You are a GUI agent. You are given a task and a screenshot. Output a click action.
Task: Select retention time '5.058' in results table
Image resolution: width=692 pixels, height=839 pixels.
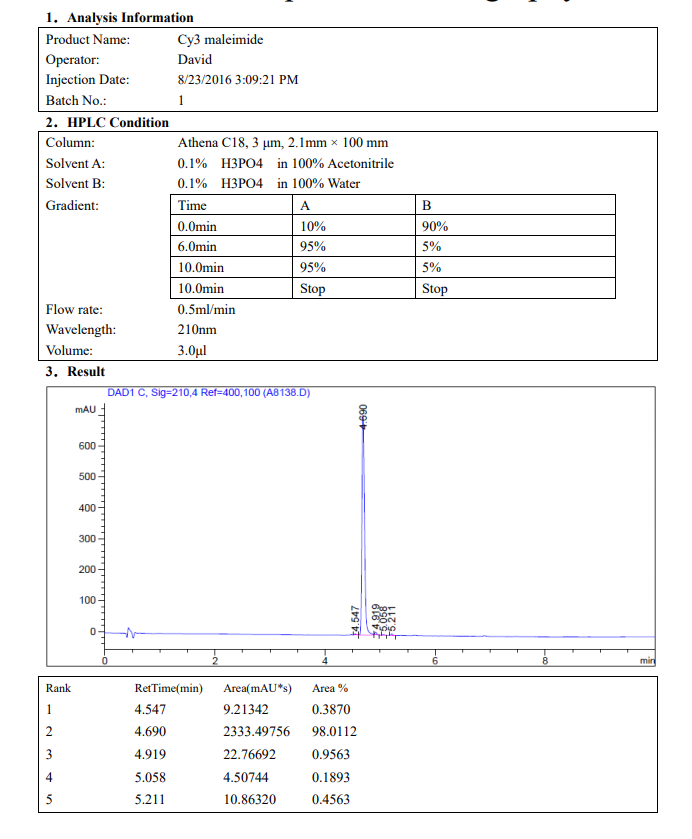[x=150, y=777]
